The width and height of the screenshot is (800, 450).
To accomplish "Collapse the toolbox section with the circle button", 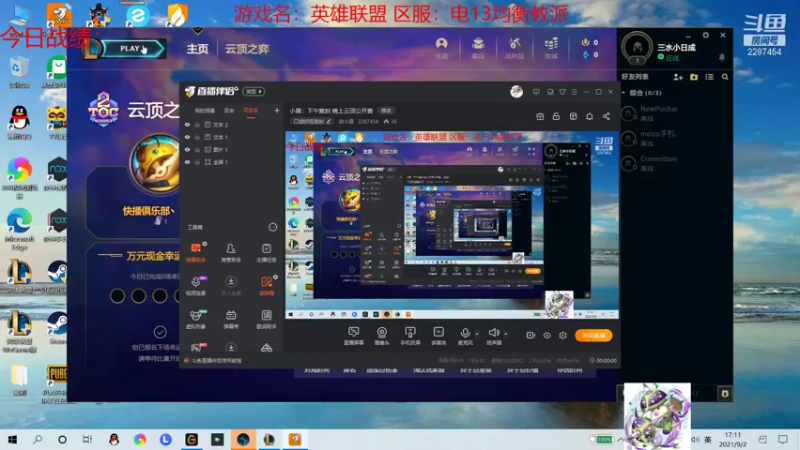I will (272, 227).
